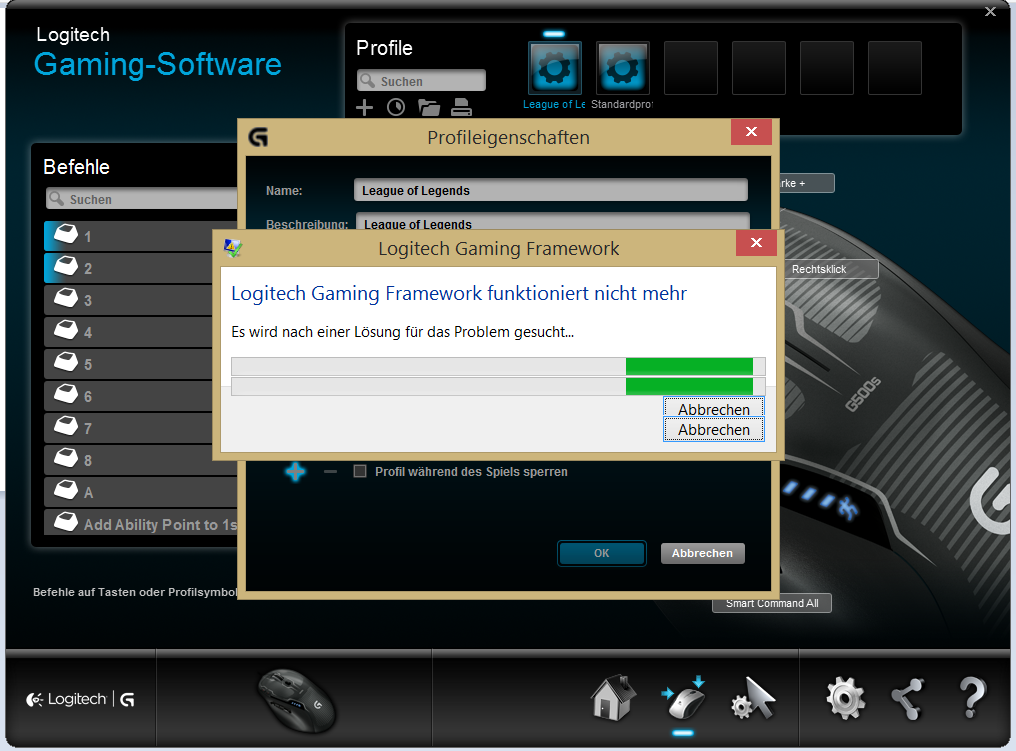1016x751 pixels.
Task: Select the G500s mouse device icon
Action: (x=296, y=700)
